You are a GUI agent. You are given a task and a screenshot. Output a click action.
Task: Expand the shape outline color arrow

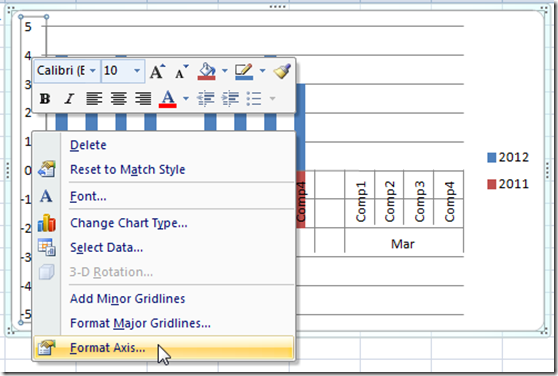pyautogui.click(x=262, y=71)
